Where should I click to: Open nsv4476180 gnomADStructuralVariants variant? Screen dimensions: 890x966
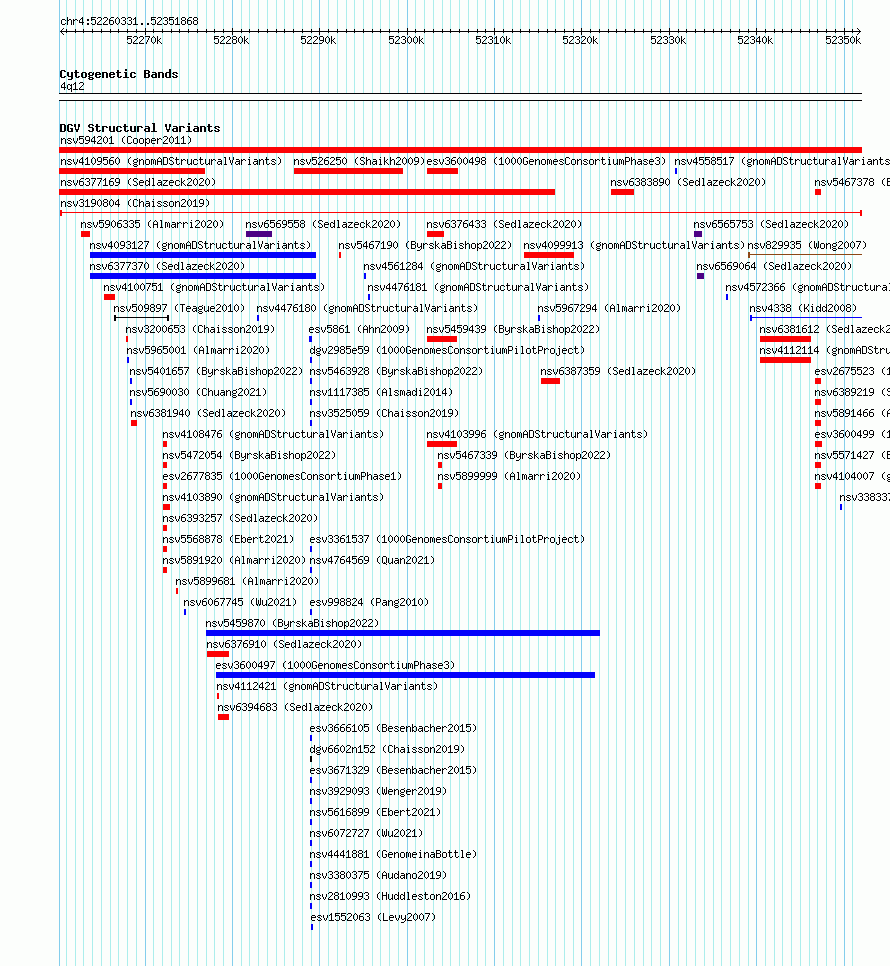coord(366,308)
